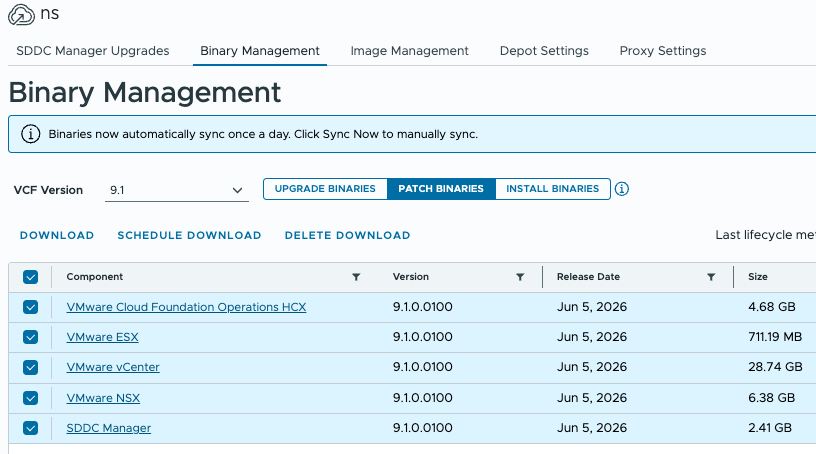
Task: Click the Version column header
Action: coord(411,277)
